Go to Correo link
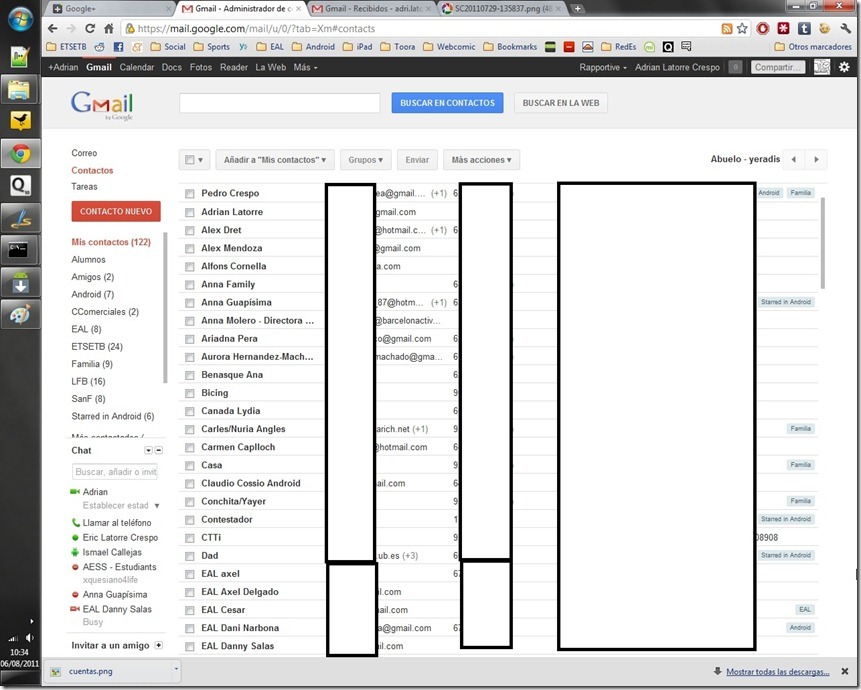Viewport: 861px width, 690px height. [84, 153]
